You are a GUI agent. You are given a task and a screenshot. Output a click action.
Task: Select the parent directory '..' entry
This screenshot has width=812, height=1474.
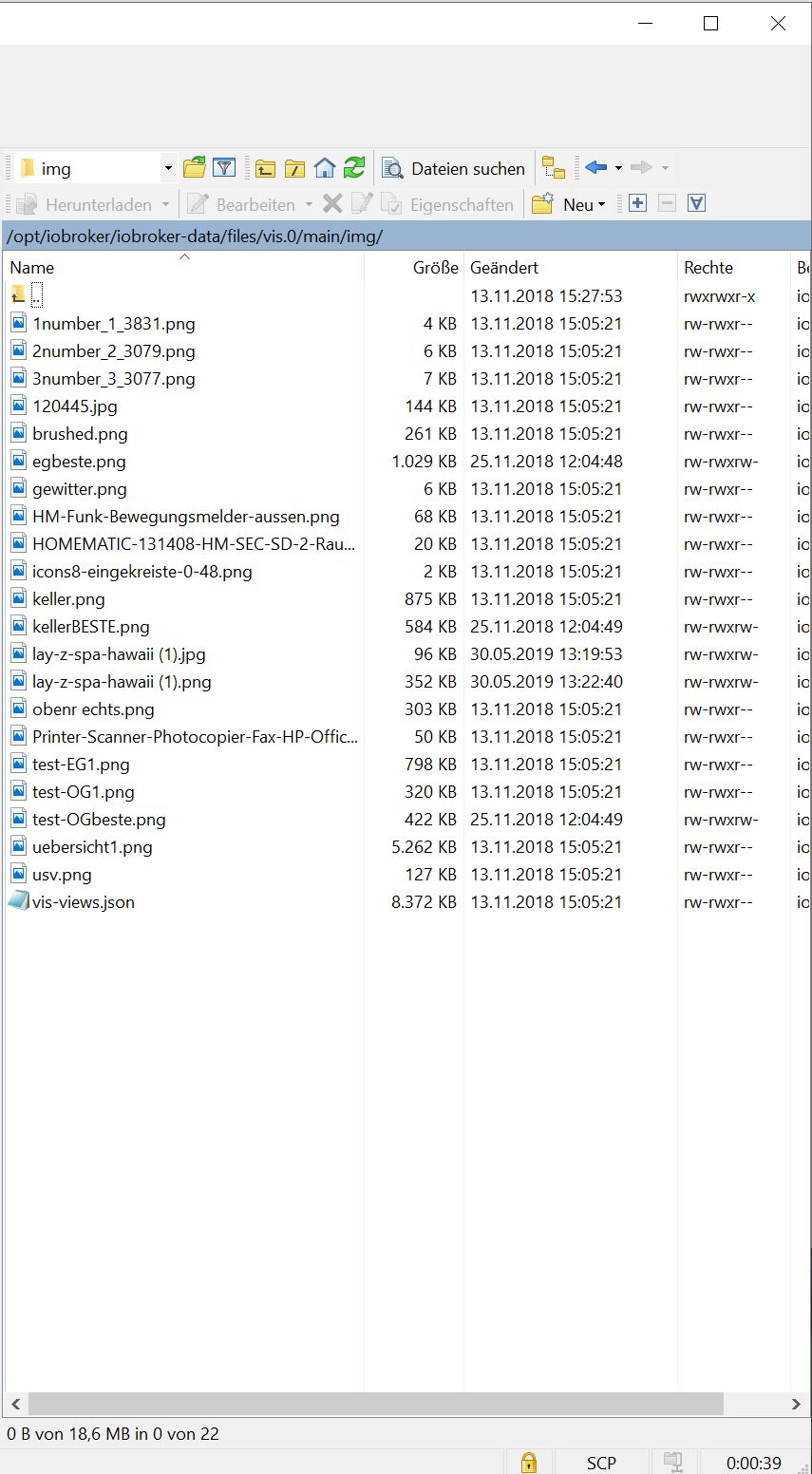coord(37,296)
